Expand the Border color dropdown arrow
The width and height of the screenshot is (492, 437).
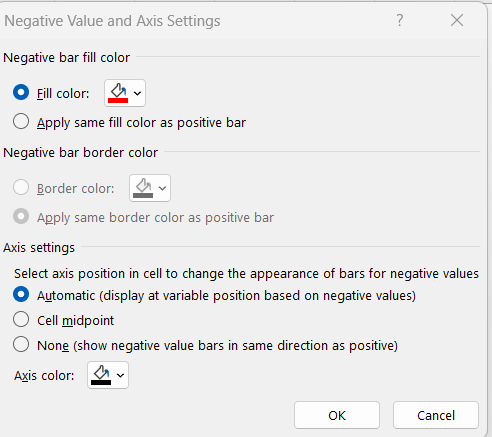click(162, 188)
